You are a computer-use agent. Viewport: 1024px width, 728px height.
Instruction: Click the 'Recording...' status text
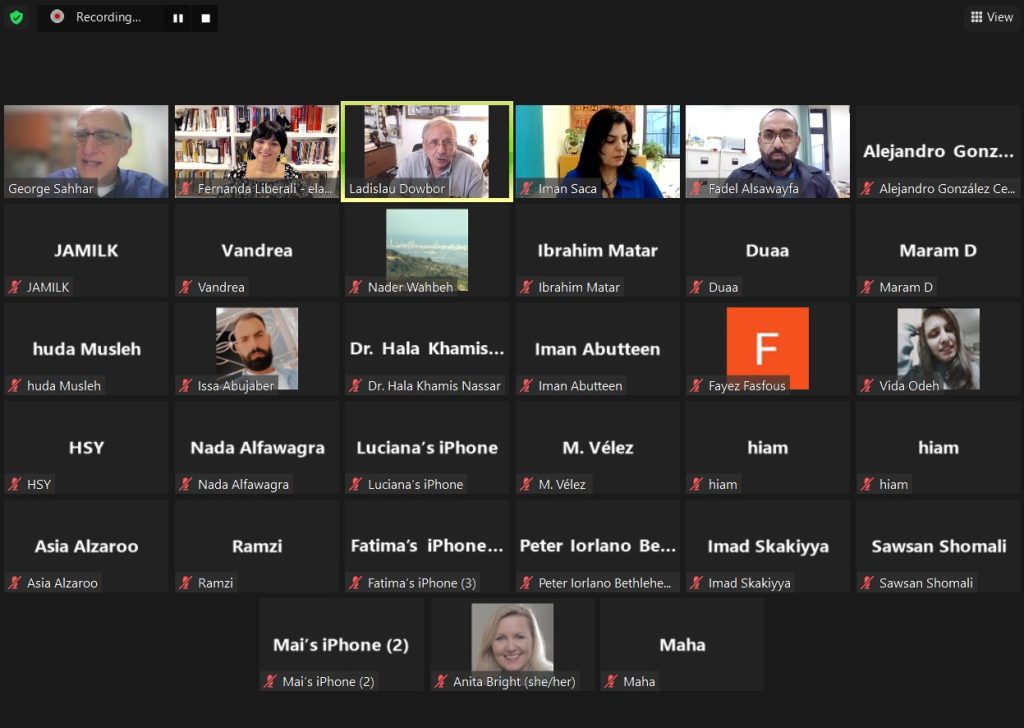pos(108,17)
